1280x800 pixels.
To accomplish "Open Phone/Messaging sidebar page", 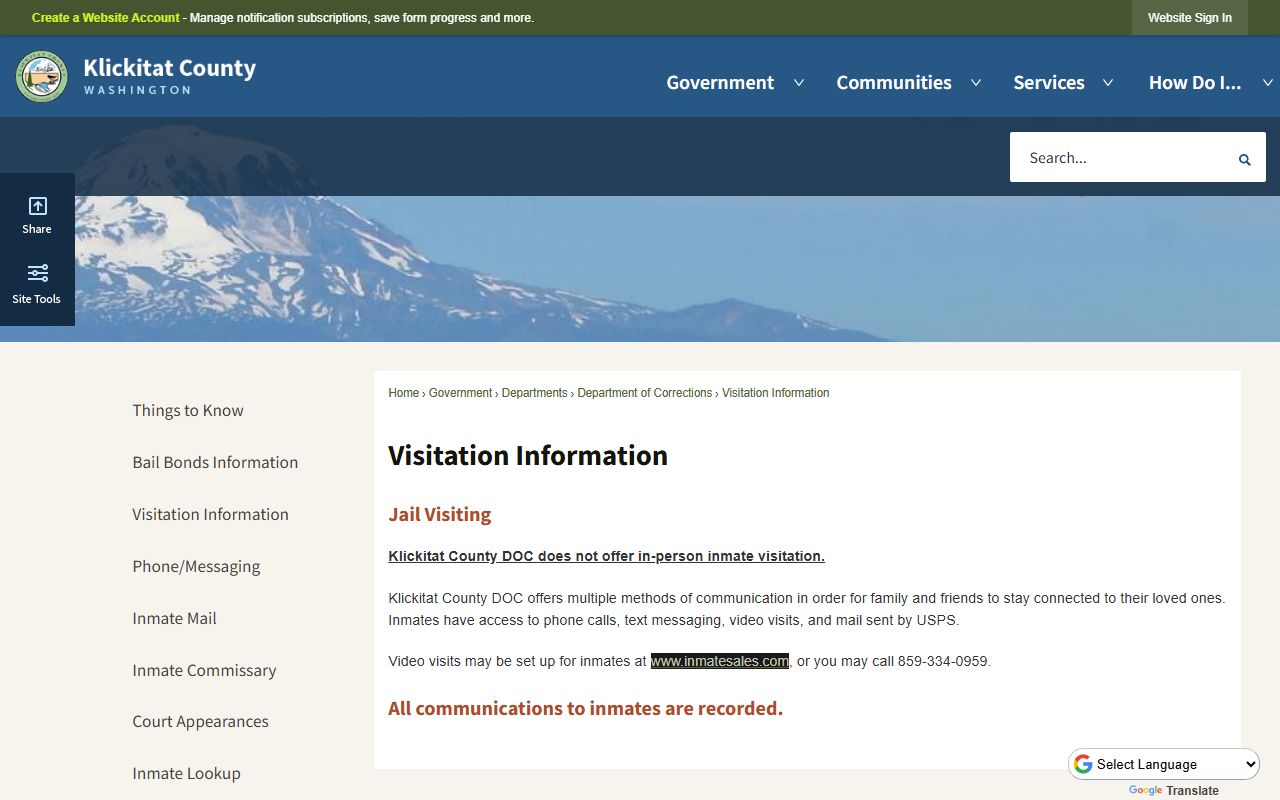I will coord(196,566).
